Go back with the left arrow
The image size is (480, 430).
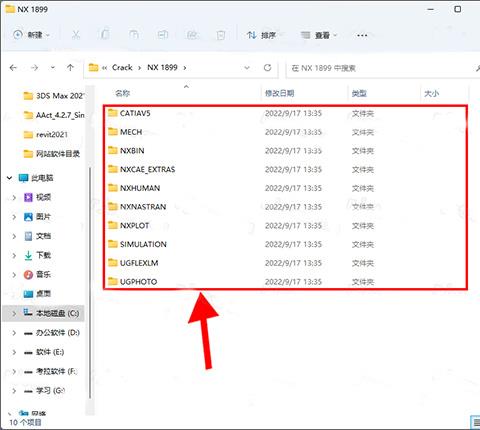click(x=13, y=68)
